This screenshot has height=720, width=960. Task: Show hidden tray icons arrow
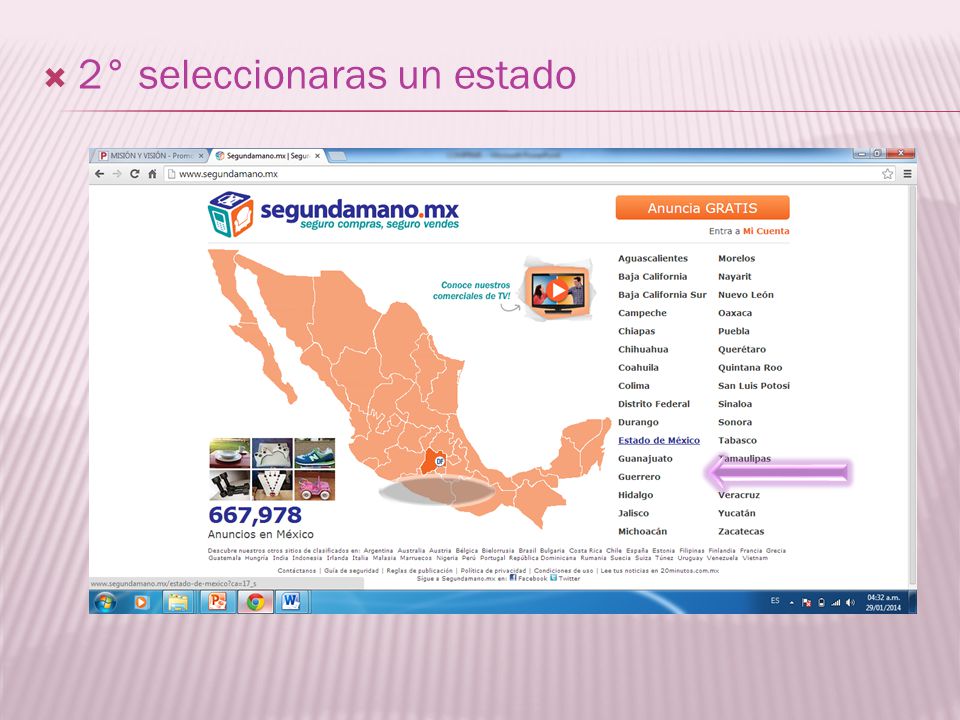click(792, 603)
